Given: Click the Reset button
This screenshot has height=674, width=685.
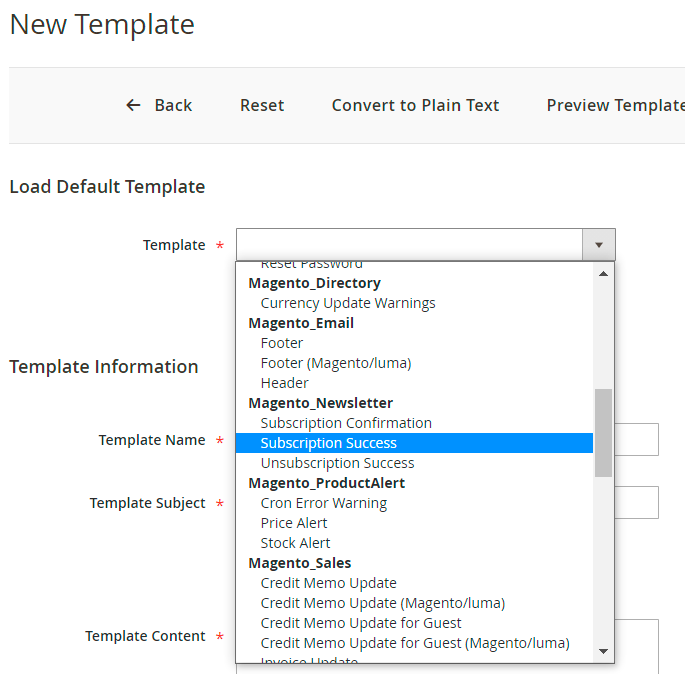Looking at the screenshot, I should click(262, 105).
